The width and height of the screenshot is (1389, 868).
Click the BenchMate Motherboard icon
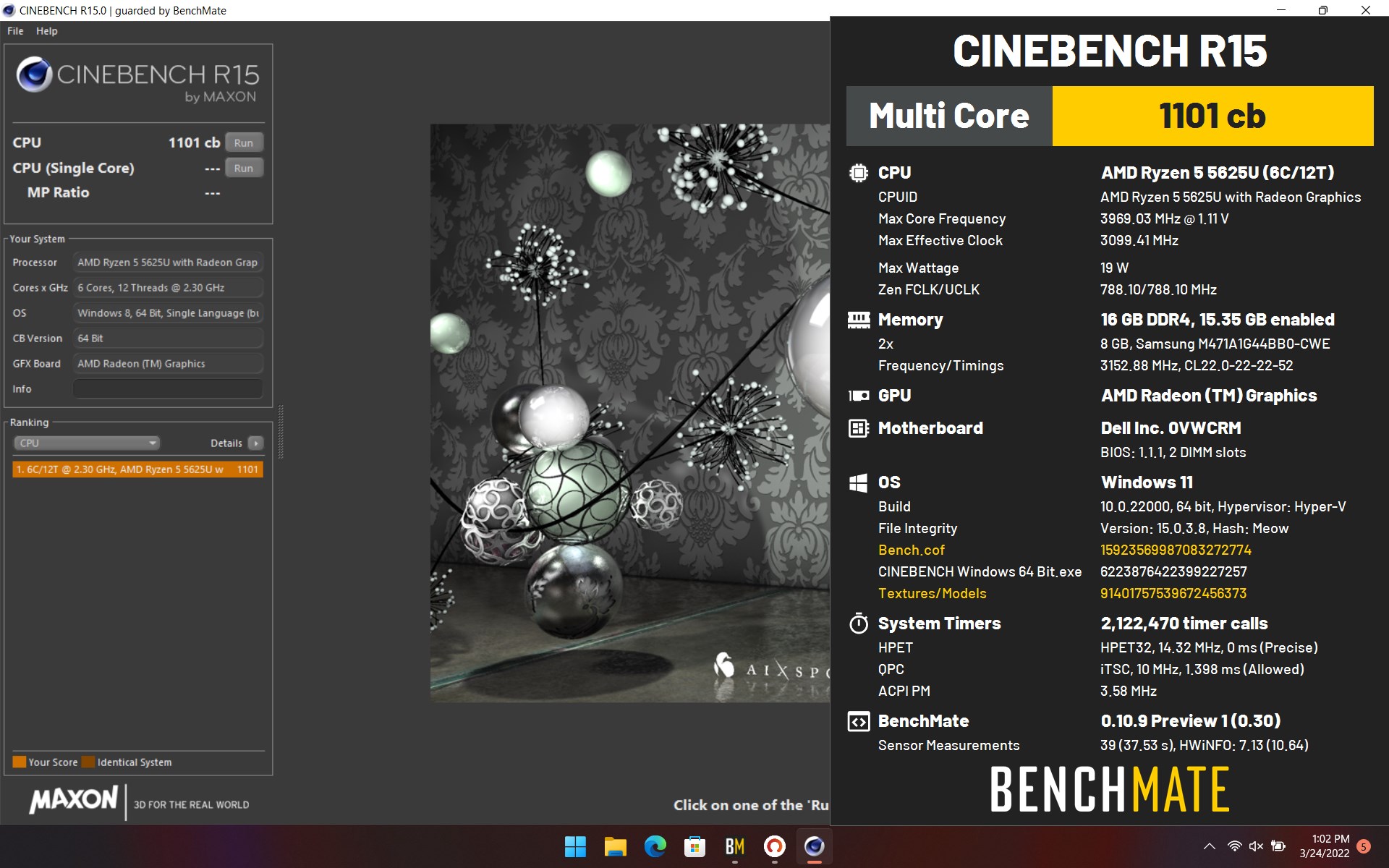(x=859, y=428)
